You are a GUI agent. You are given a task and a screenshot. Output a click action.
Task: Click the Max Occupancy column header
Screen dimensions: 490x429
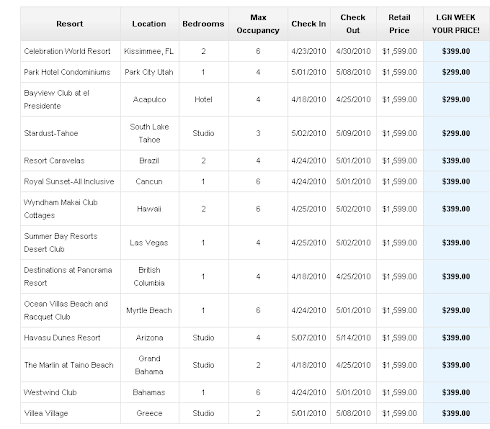(258, 24)
